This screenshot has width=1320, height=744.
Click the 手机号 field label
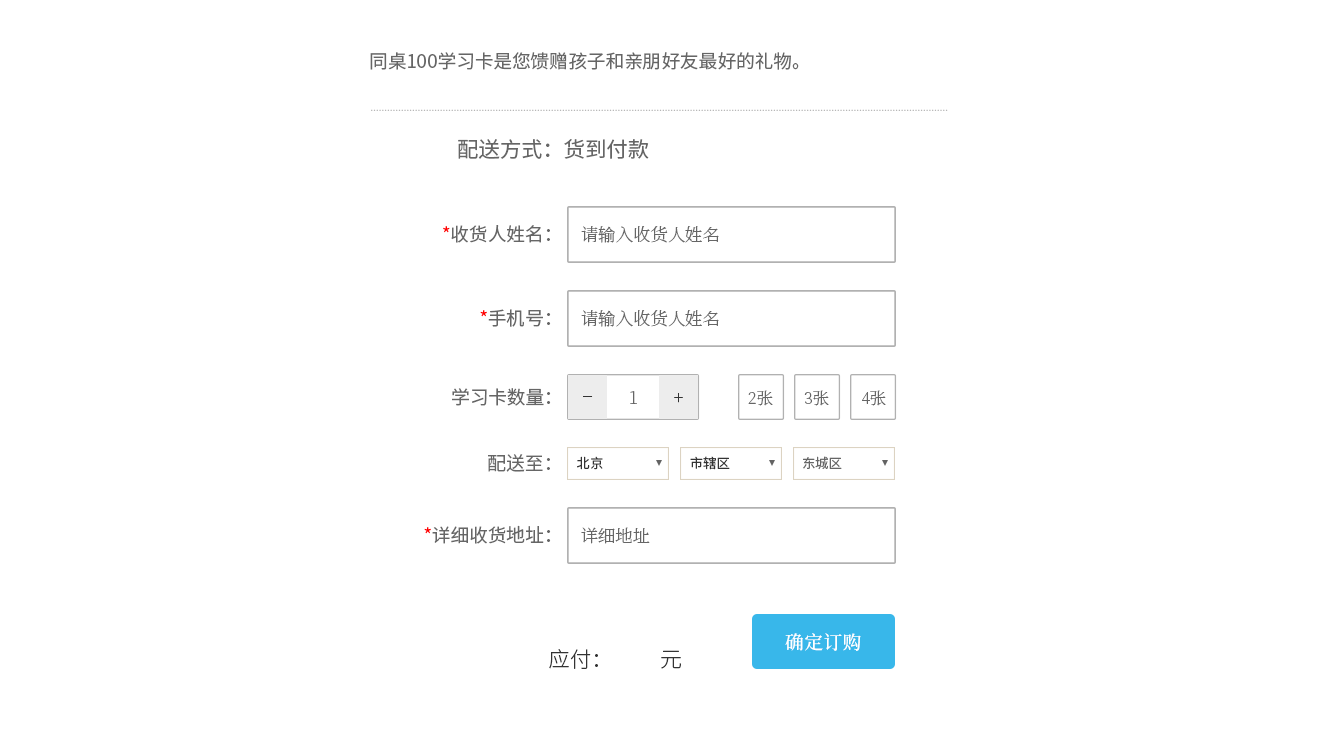click(519, 318)
